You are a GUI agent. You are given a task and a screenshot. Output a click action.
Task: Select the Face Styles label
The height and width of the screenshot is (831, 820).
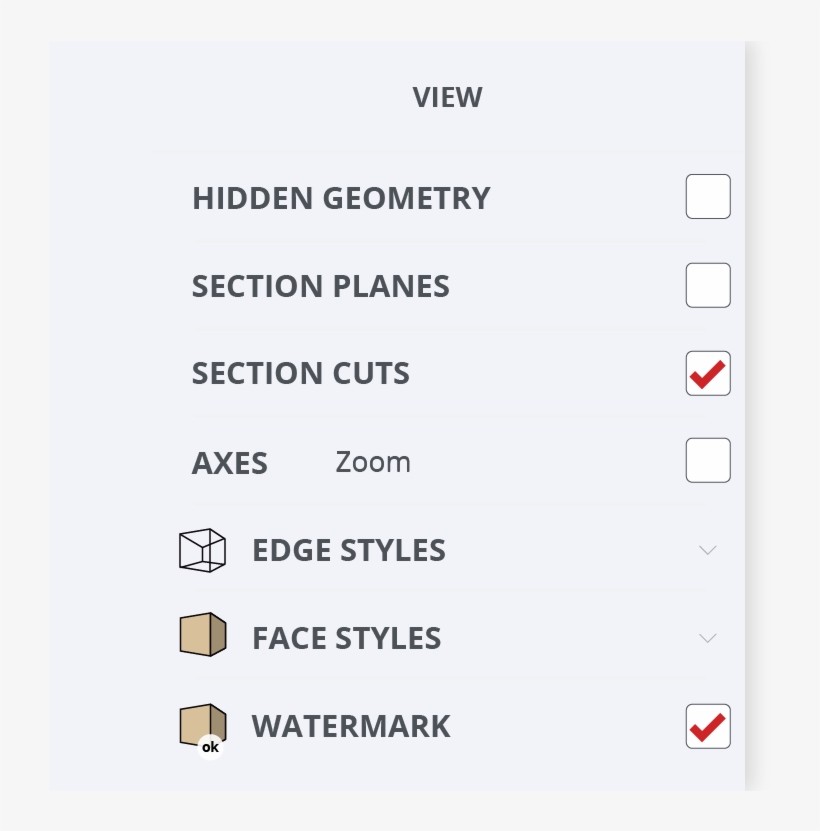(347, 638)
